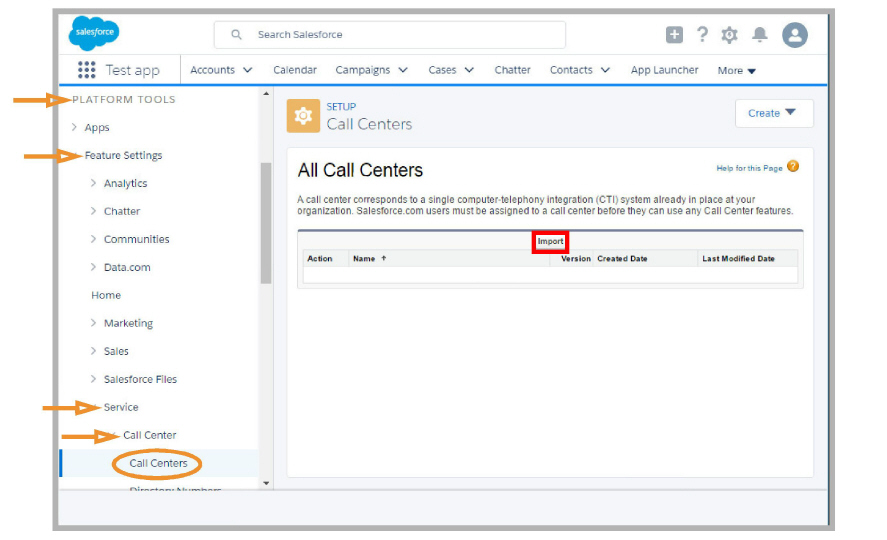
Task: Open the Setup gear icon in header
Action: tap(729, 35)
